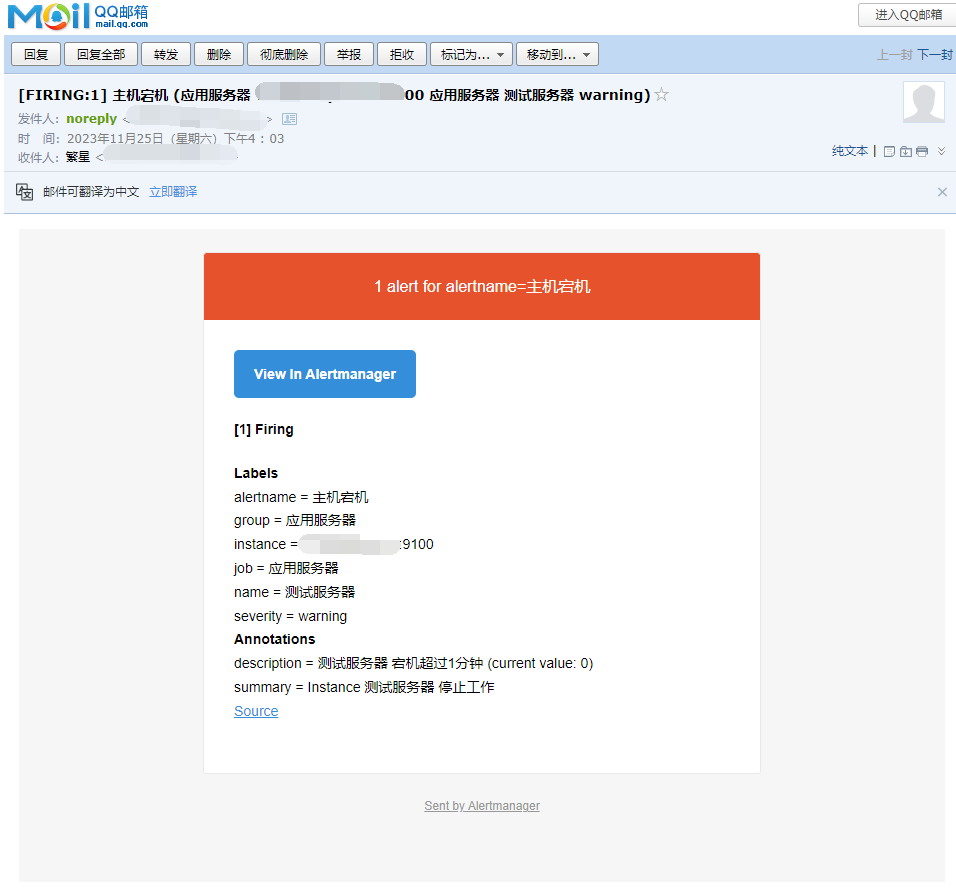
Task: Click the note icon next to 纯文本
Action: click(889, 151)
